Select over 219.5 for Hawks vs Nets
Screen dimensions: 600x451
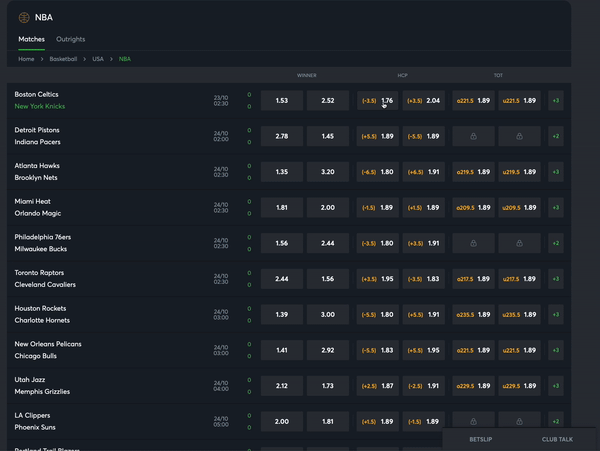coord(473,172)
